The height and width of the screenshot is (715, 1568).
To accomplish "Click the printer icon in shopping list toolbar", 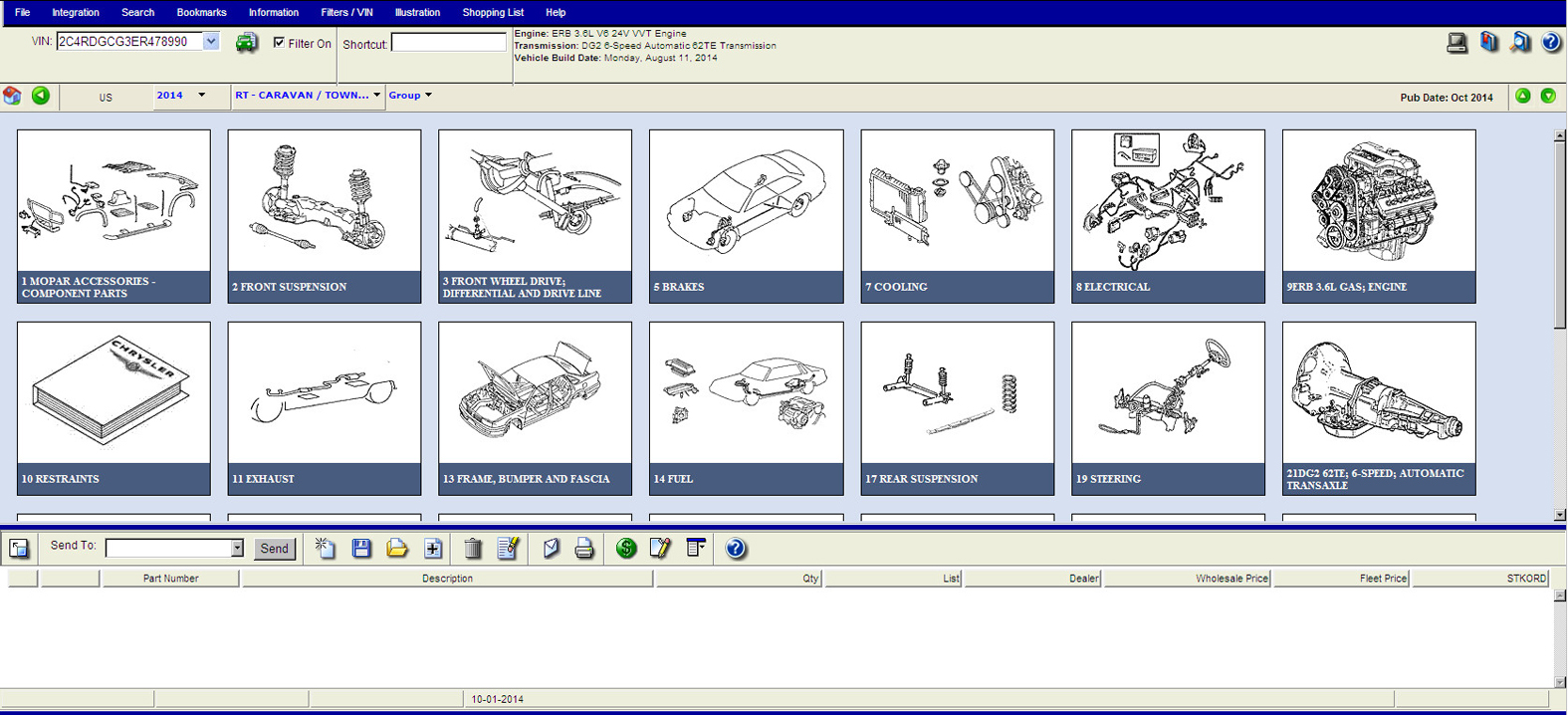I will click(x=584, y=548).
